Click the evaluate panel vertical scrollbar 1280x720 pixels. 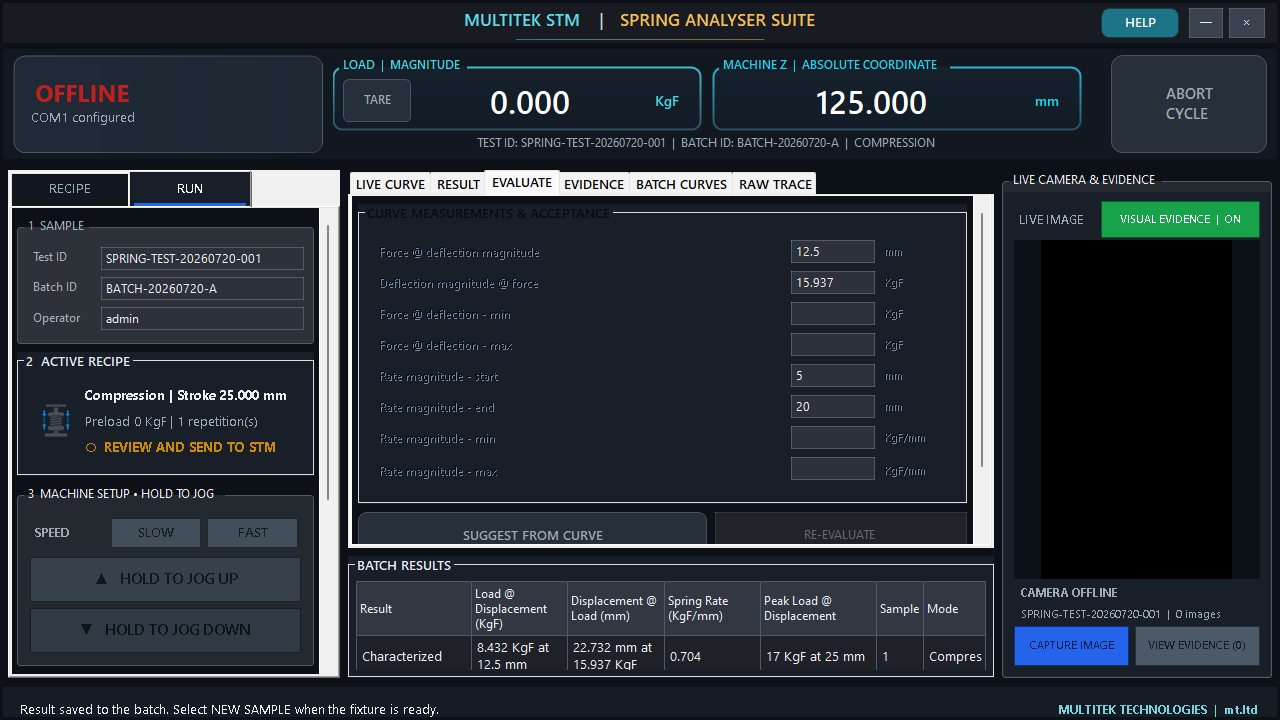982,340
